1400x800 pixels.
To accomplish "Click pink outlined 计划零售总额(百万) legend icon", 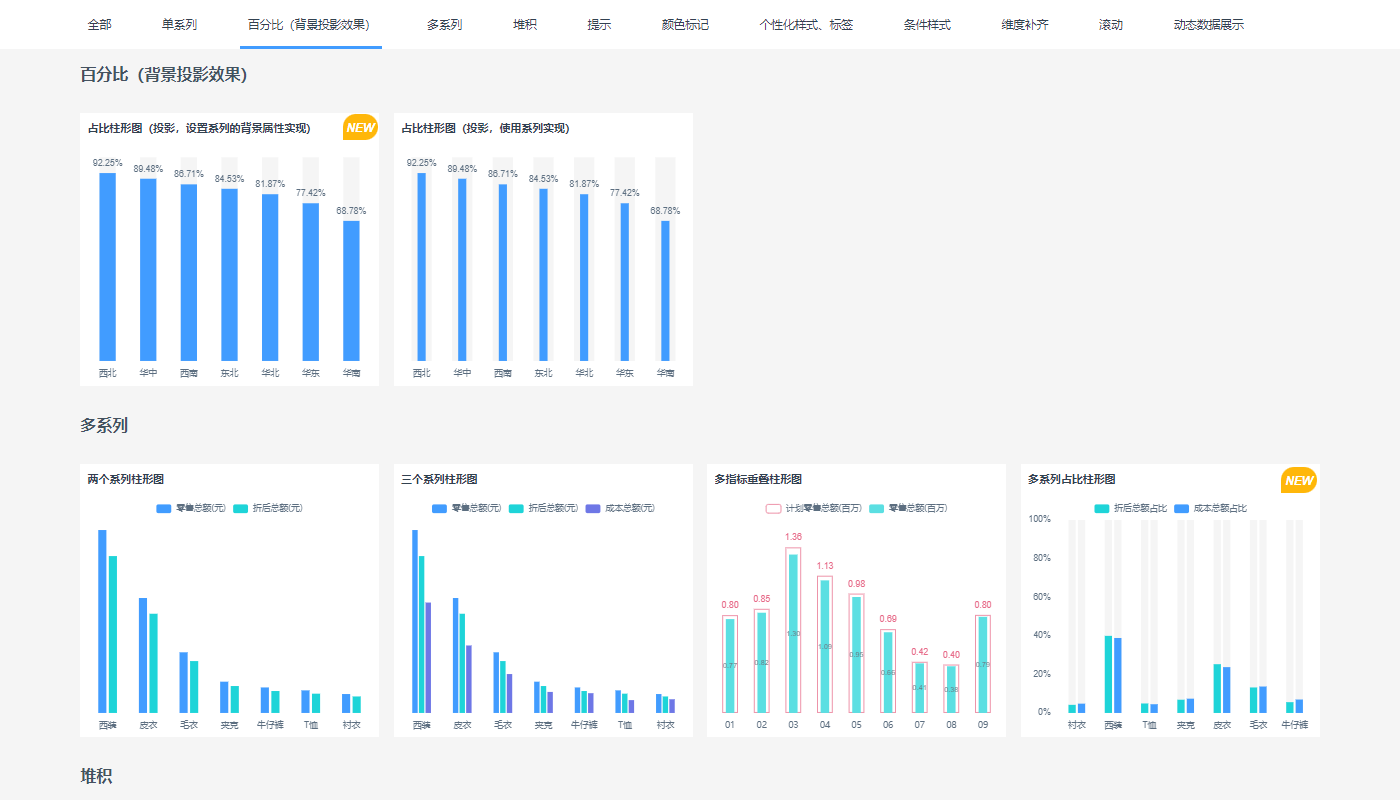I will point(773,508).
